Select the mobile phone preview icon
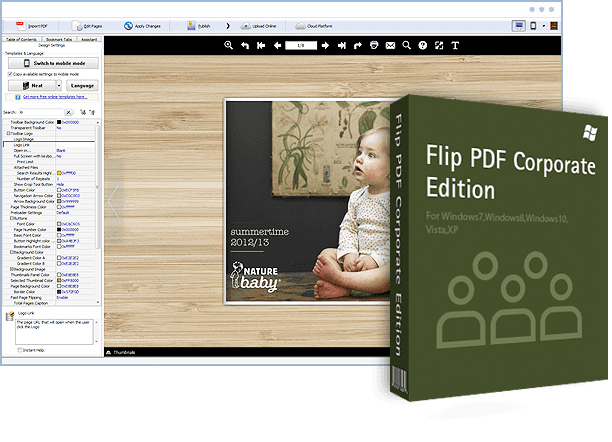612x442 pixels. point(533,26)
